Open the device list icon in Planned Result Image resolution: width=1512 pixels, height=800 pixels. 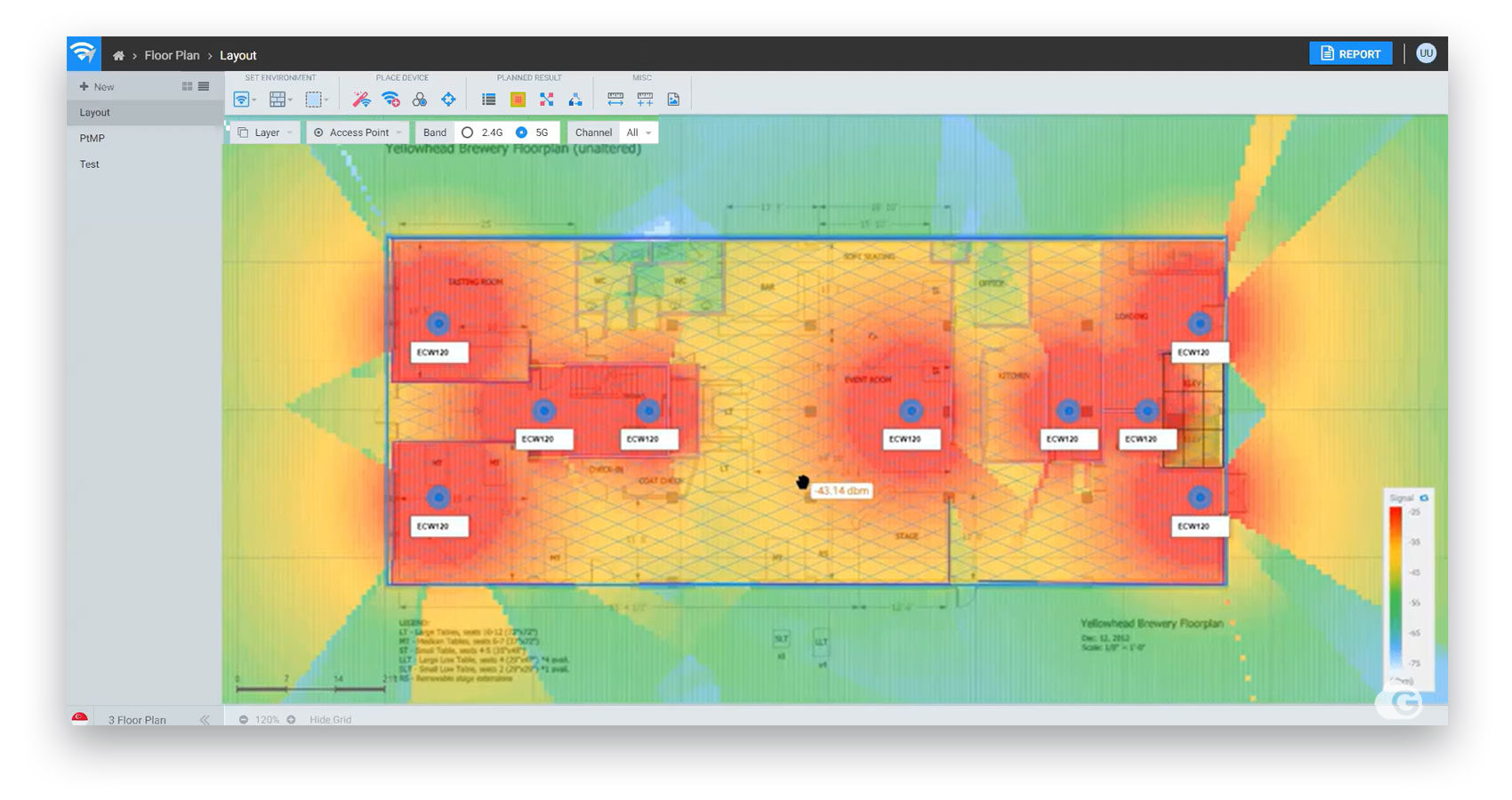488,100
